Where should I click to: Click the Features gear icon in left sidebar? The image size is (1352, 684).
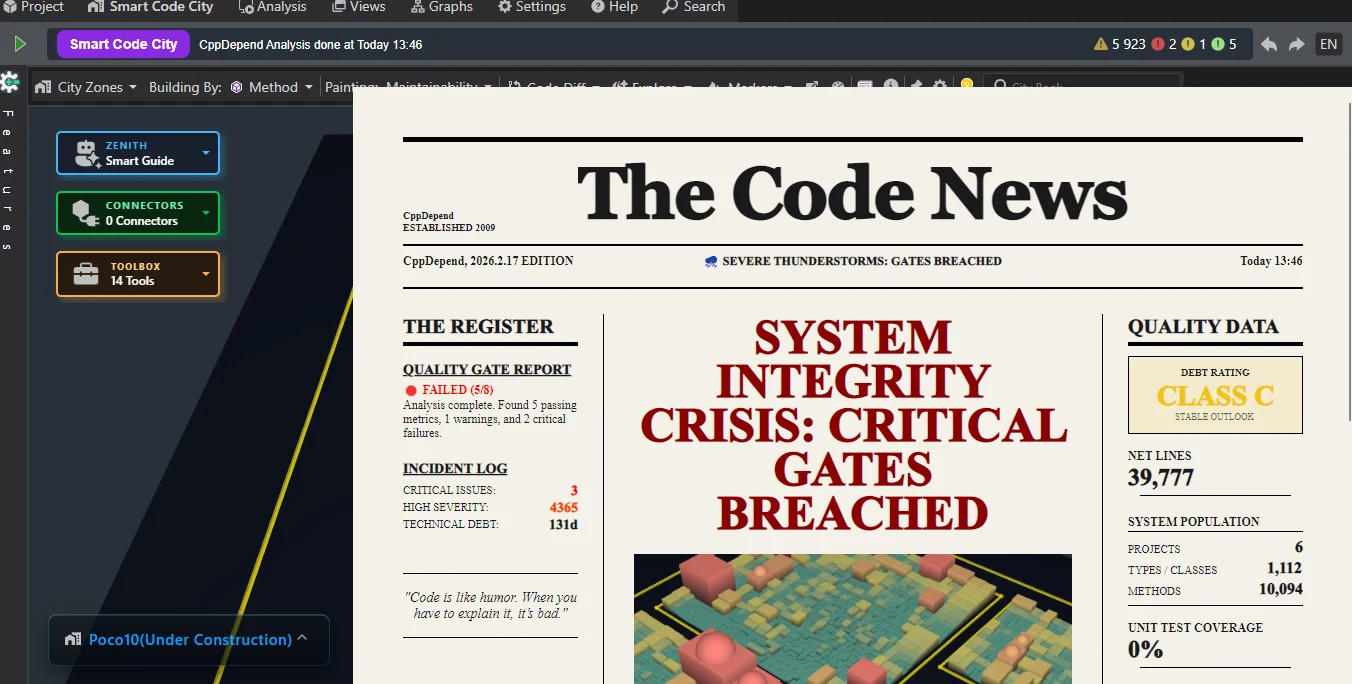(x=10, y=82)
